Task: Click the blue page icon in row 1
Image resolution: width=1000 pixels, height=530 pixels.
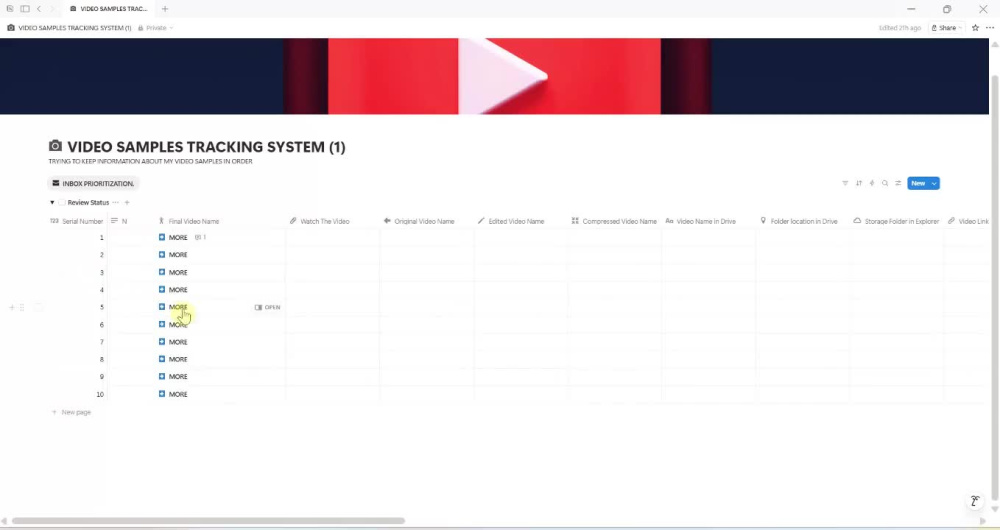Action: [x=162, y=237]
